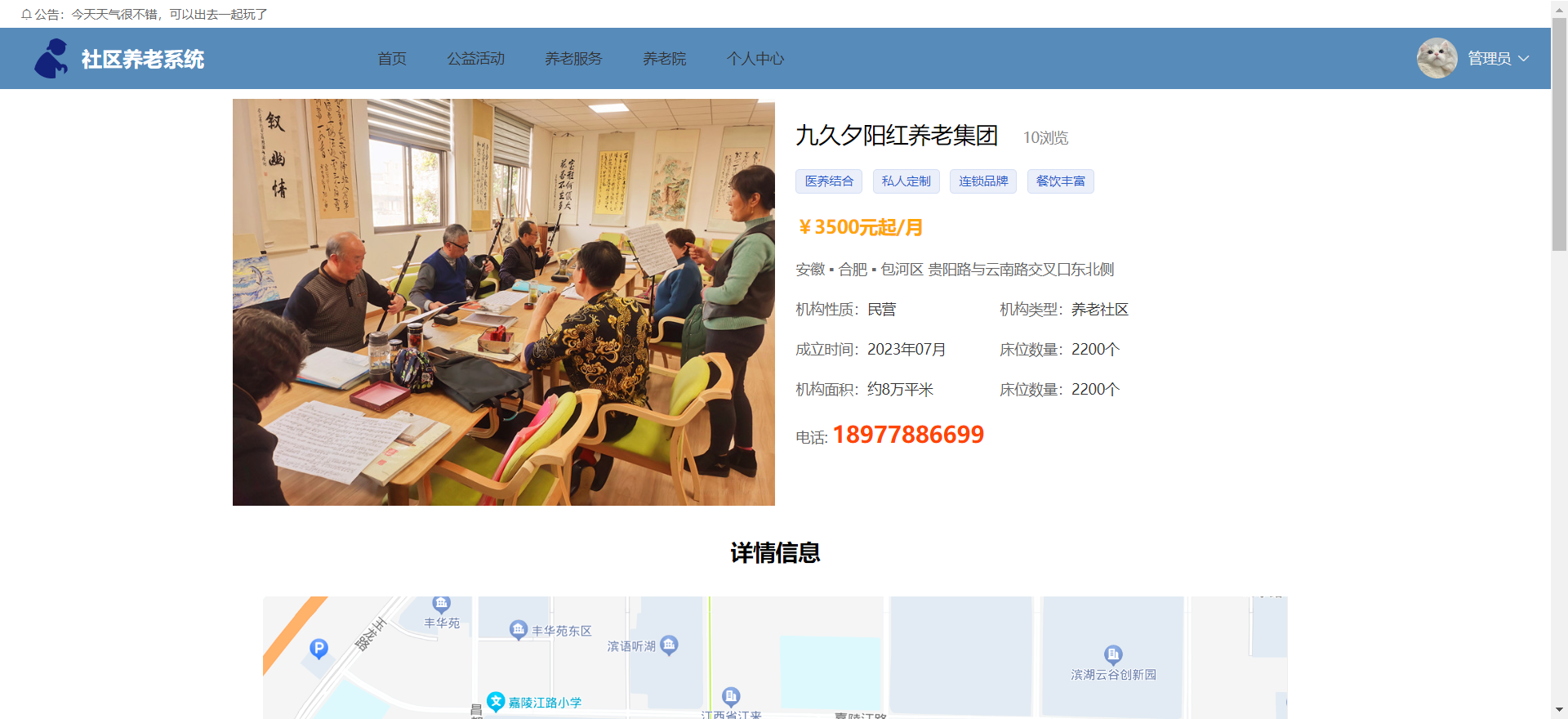Image resolution: width=1568 pixels, height=719 pixels.
Task: Open the 养老院 menu
Action: tap(665, 59)
